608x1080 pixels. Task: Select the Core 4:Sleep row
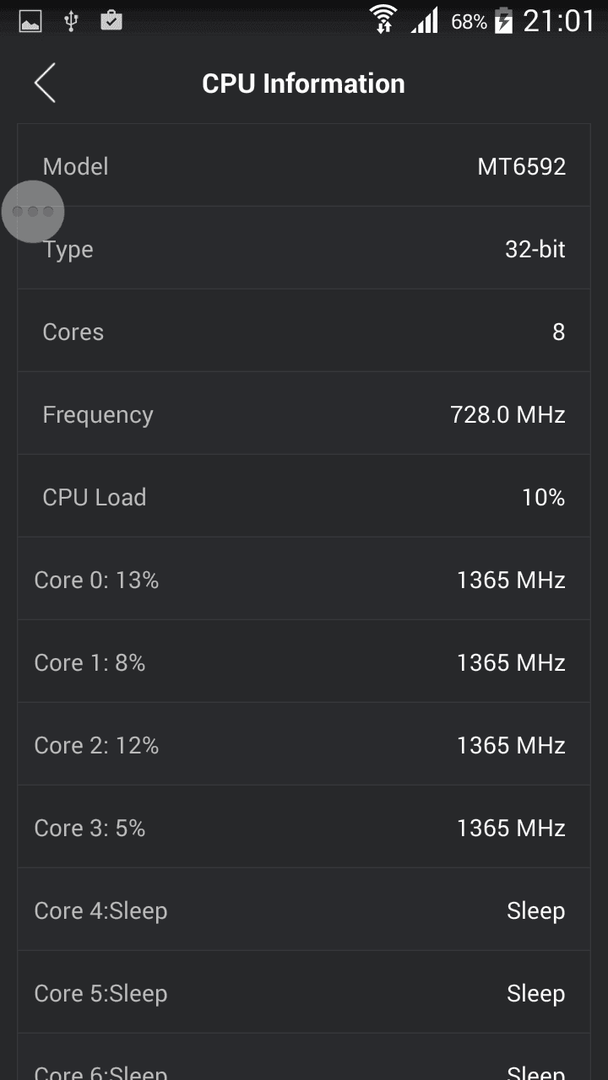tap(304, 909)
